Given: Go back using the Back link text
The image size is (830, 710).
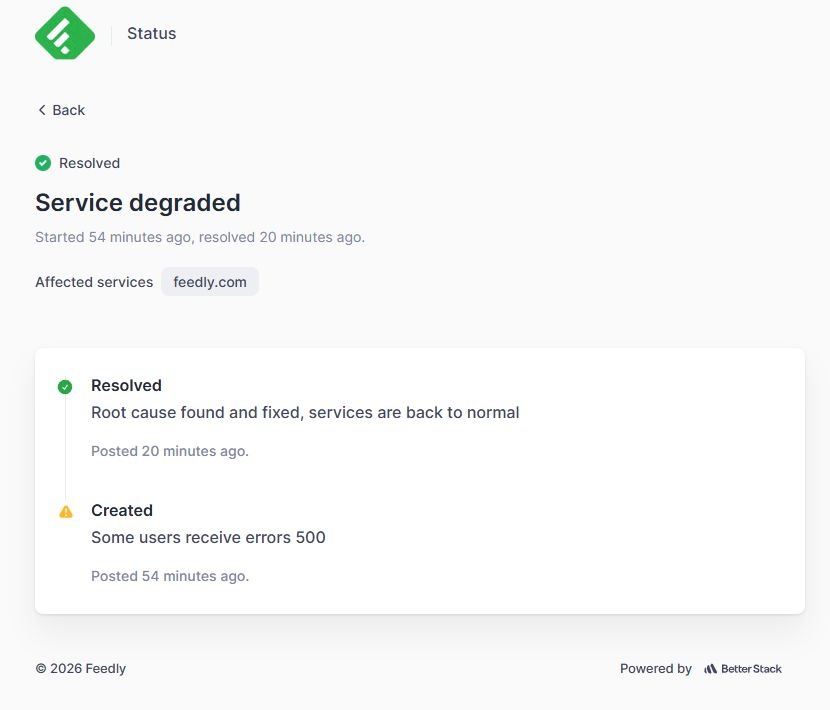Looking at the screenshot, I should click(x=69, y=110).
